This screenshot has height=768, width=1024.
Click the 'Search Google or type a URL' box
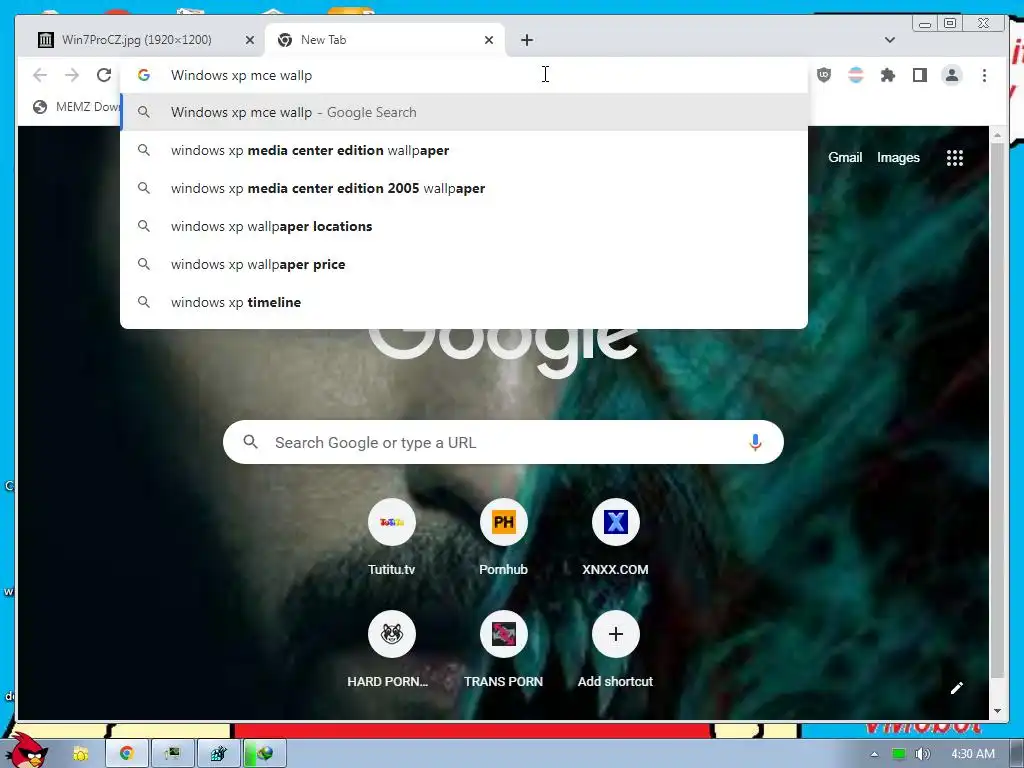point(503,442)
